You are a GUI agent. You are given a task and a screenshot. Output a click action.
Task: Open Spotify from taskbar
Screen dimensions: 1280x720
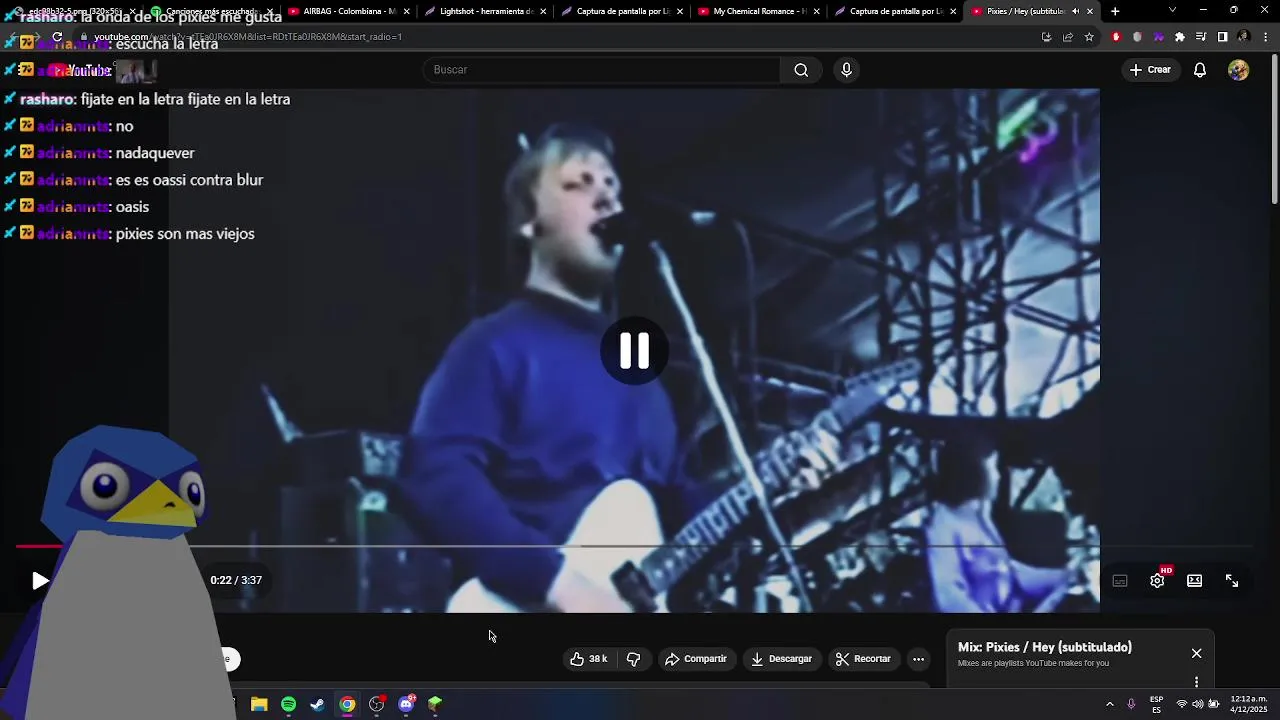288,704
